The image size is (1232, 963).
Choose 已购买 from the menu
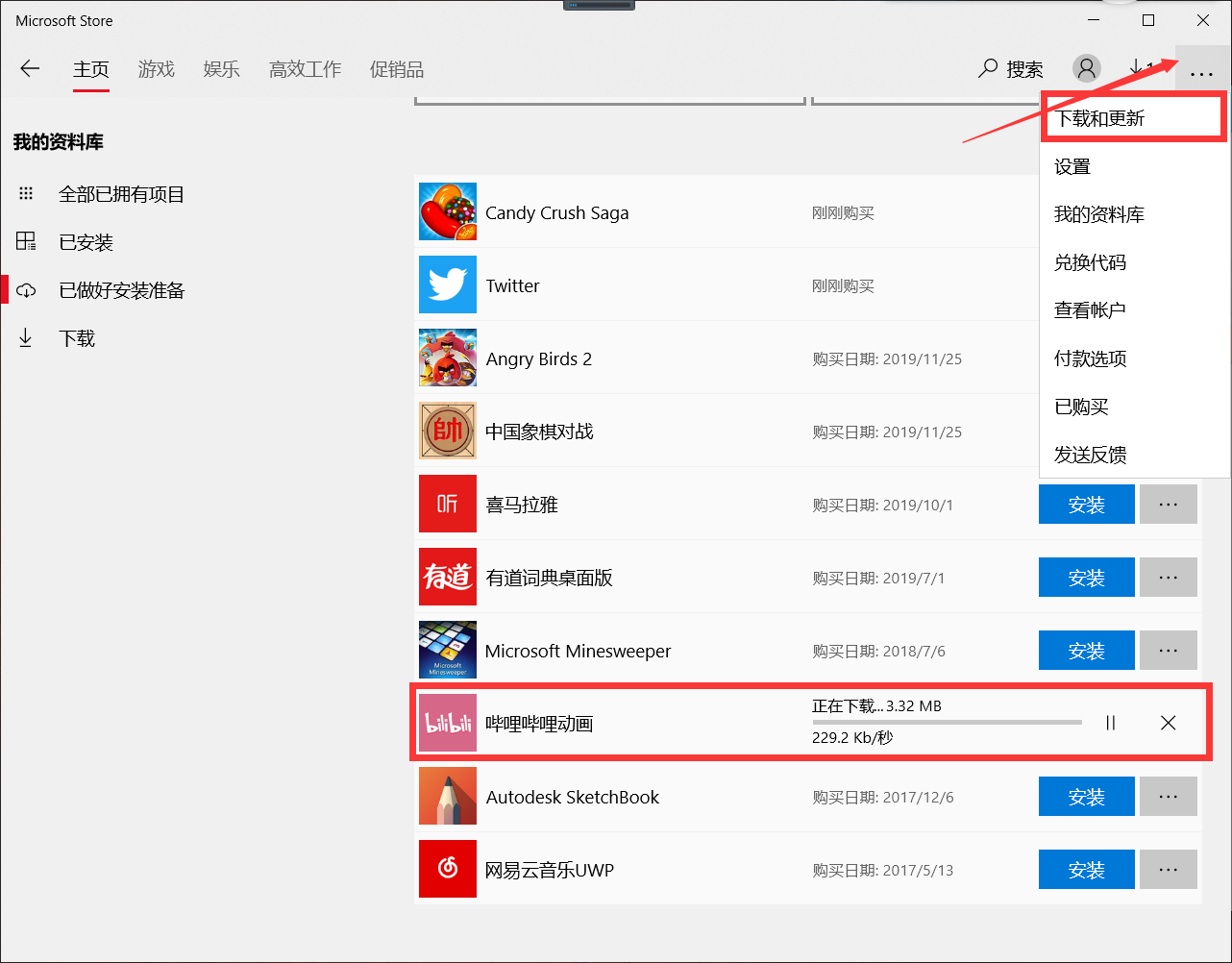[x=1134, y=407]
